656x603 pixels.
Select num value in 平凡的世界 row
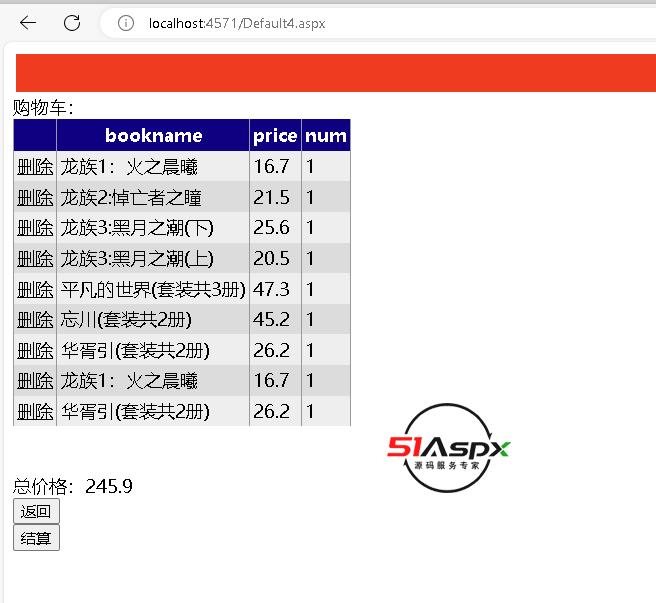(x=310, y=290)
